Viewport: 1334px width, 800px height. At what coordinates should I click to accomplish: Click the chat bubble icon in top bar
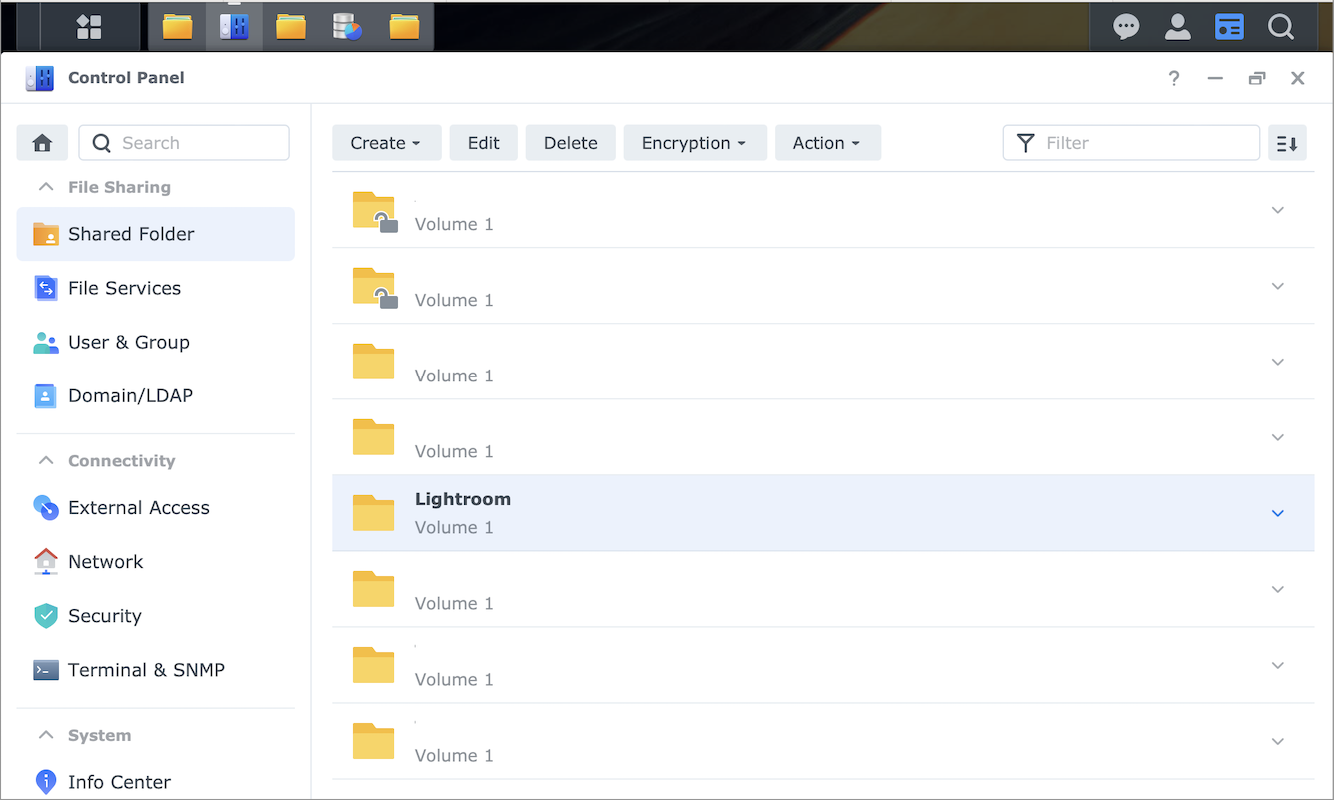pos(1126,26)
